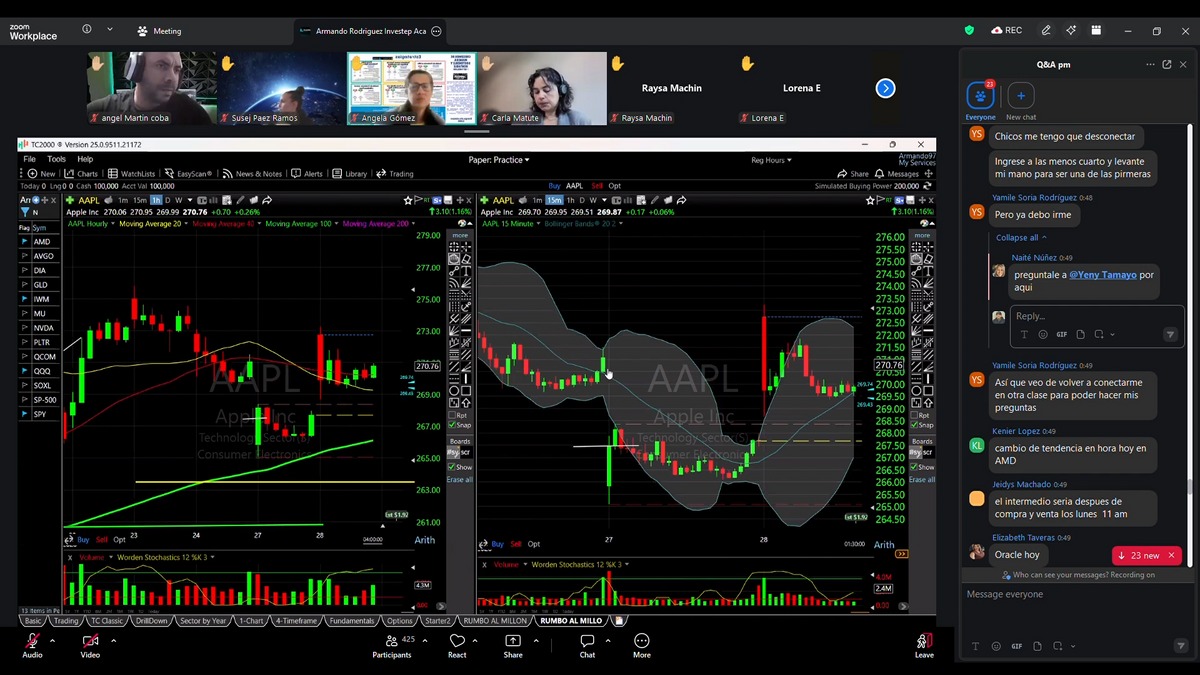This screenshot has height=675, width=1200.
Task: Click Erase all on the 15-minute chart
Action: (x=920, y=480)
